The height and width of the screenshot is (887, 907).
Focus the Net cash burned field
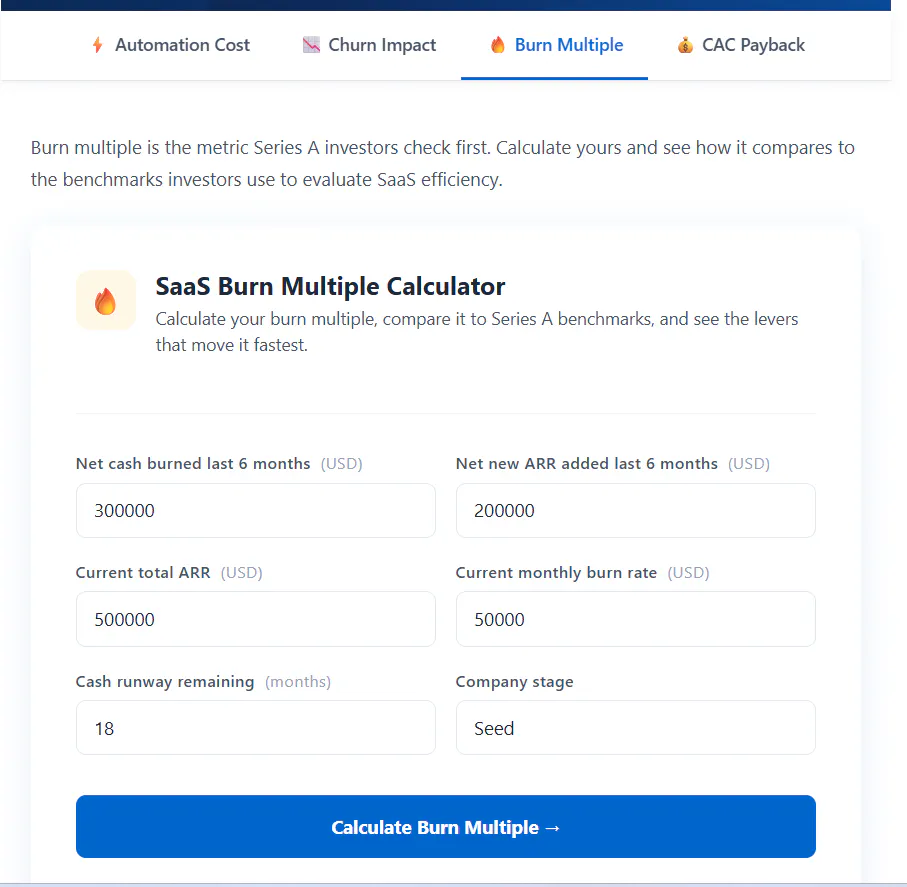click(x=256, y=510)
